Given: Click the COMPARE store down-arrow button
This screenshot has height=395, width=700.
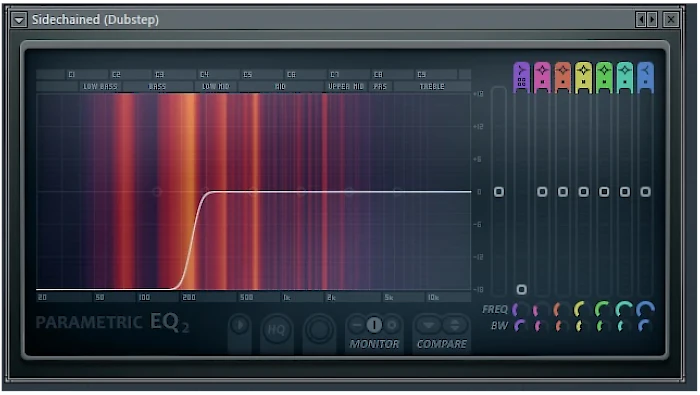Looking at the screenshot, I should pyautogui.click(x=429, y=325).
